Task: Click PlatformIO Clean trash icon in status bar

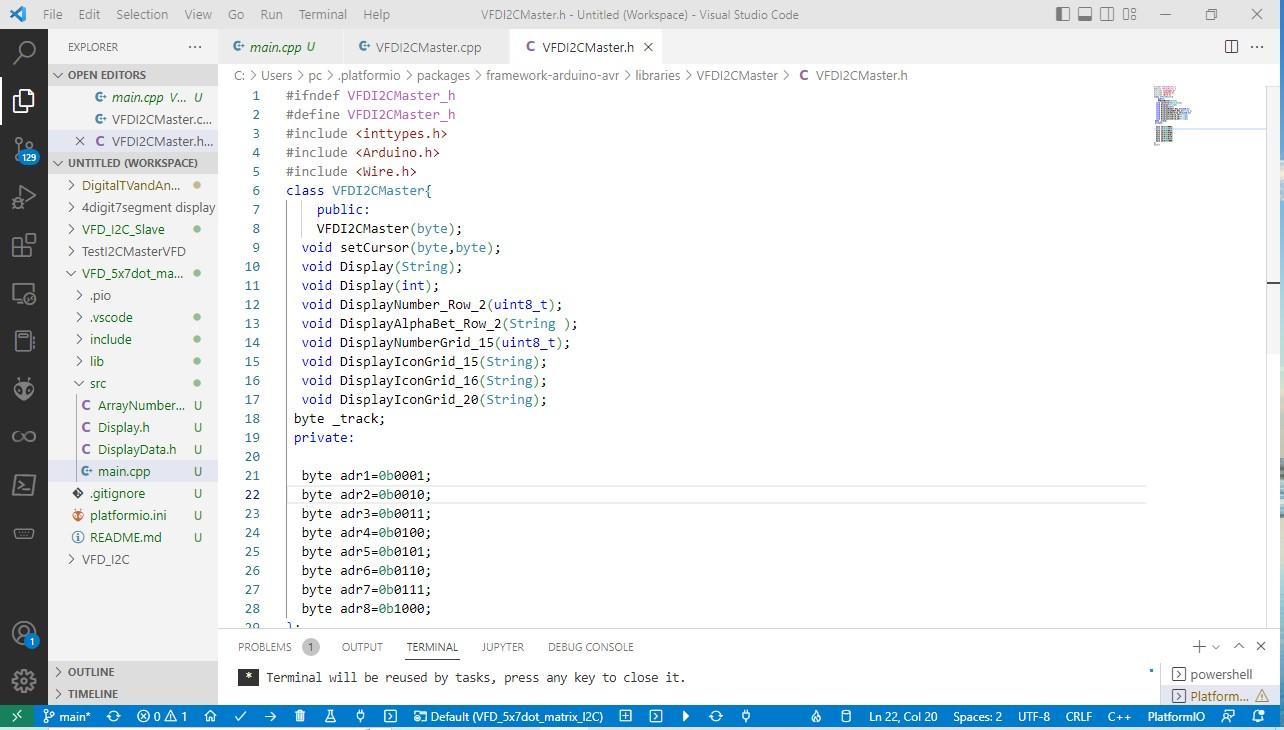Action: (300, 716)
